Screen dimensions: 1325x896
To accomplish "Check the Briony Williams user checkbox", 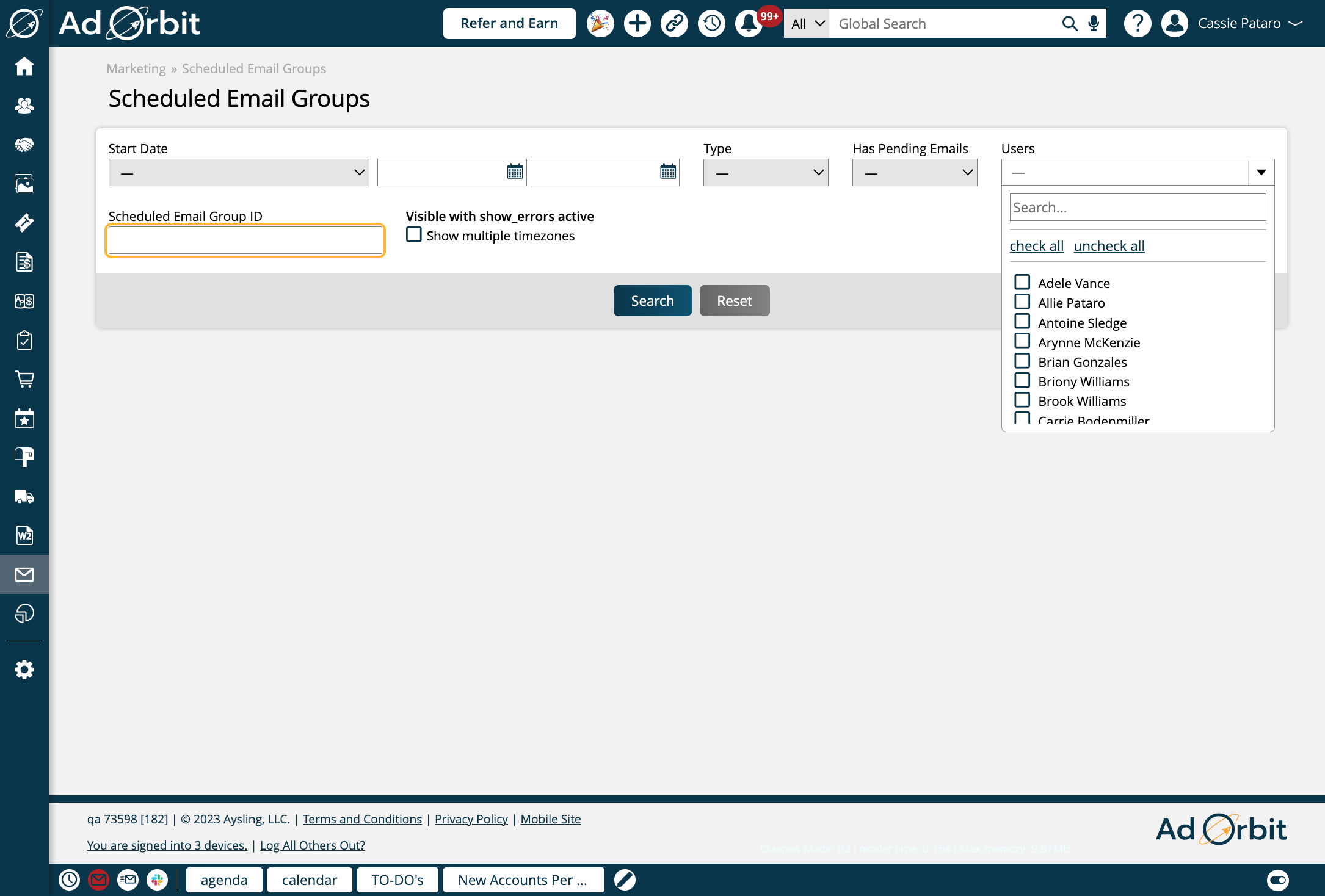I will point(1022,380).
